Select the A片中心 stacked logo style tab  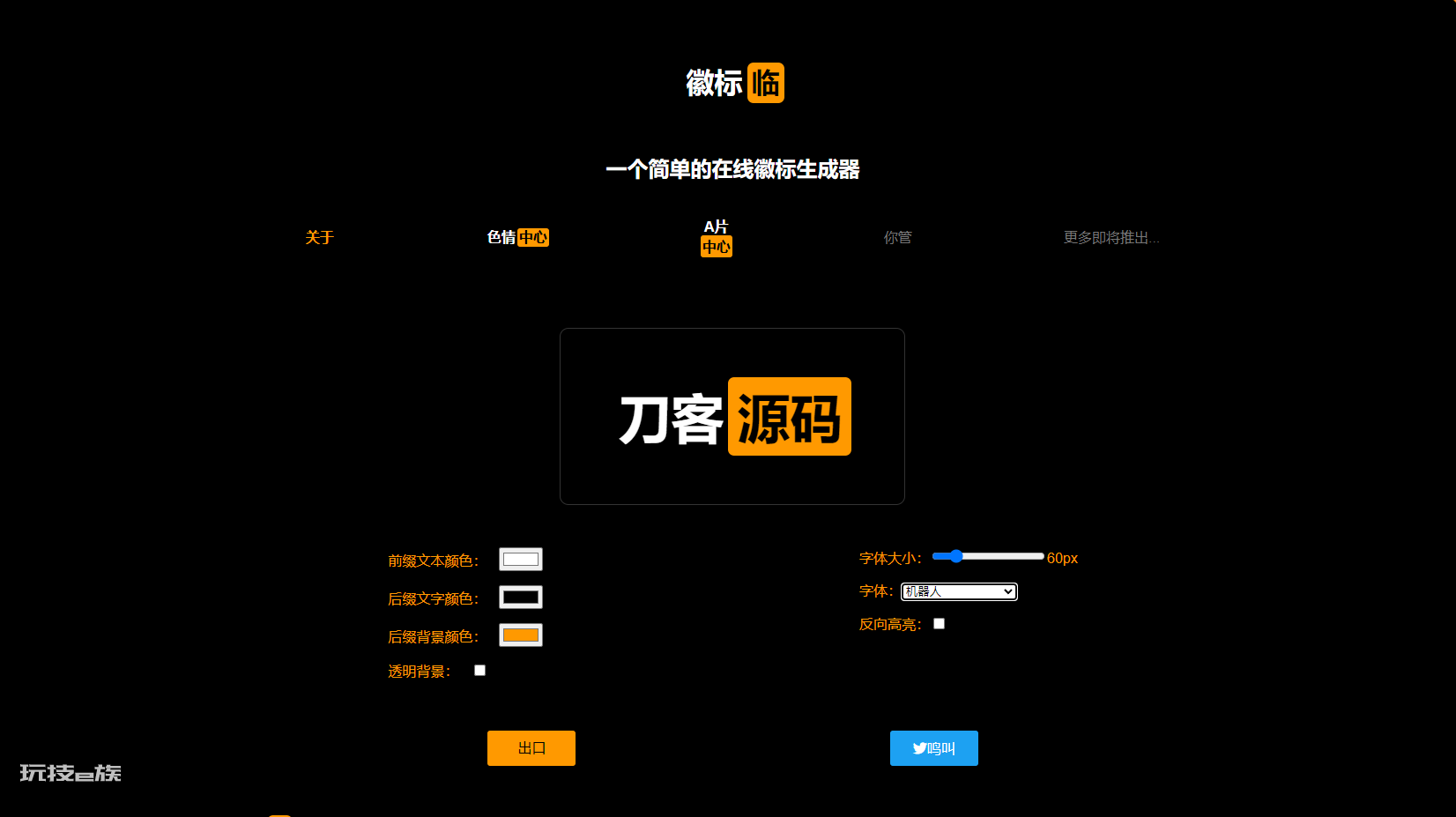point(717,237)
